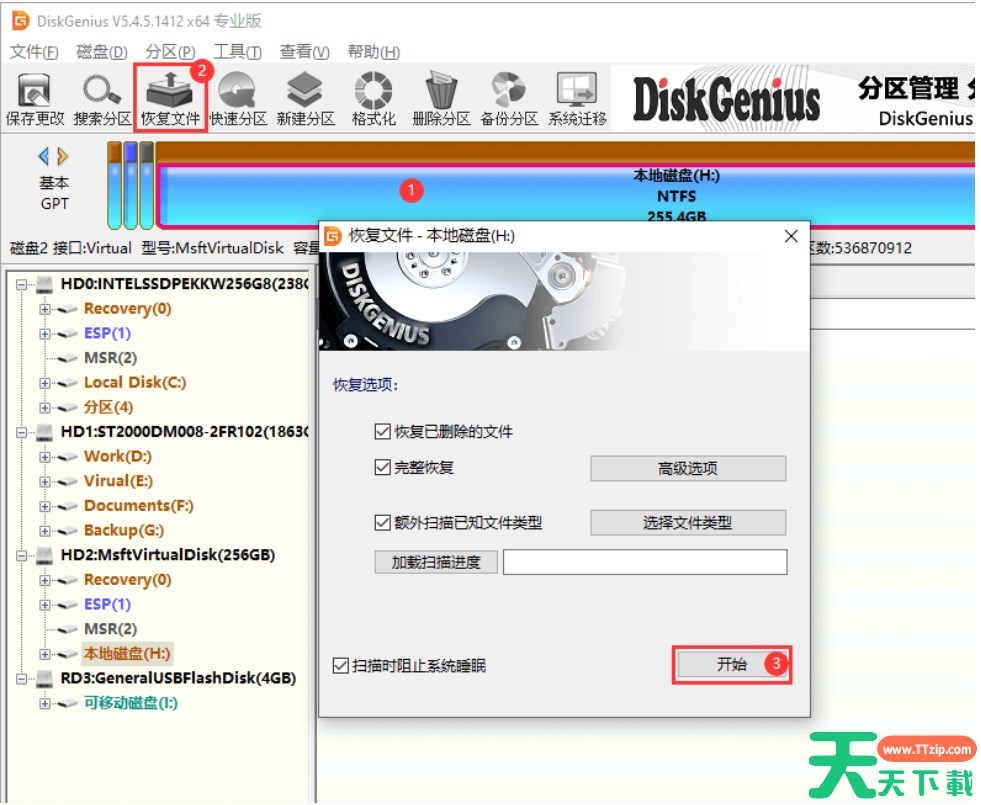The height and width of the screenshot is (805, 981).
Task: Open the 分区(P) menu
Action: coord(170,52)
